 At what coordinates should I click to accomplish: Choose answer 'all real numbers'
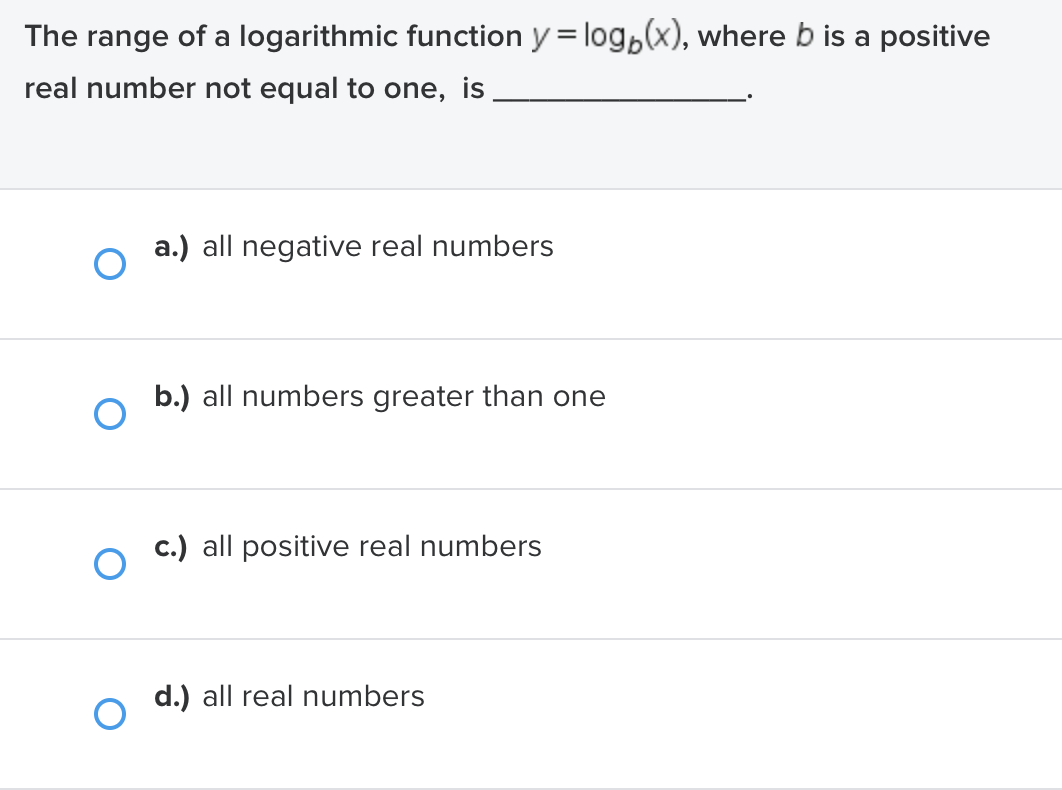[x=313, y=696]
